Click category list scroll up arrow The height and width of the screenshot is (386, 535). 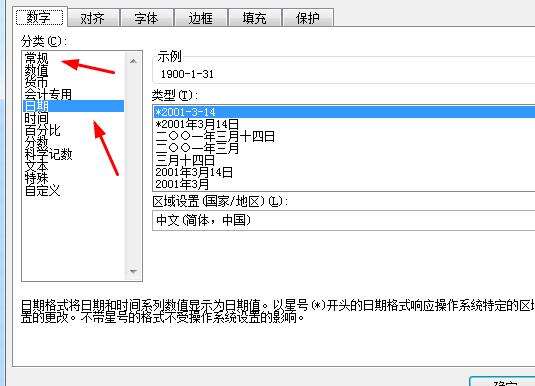tap(133, 61)
